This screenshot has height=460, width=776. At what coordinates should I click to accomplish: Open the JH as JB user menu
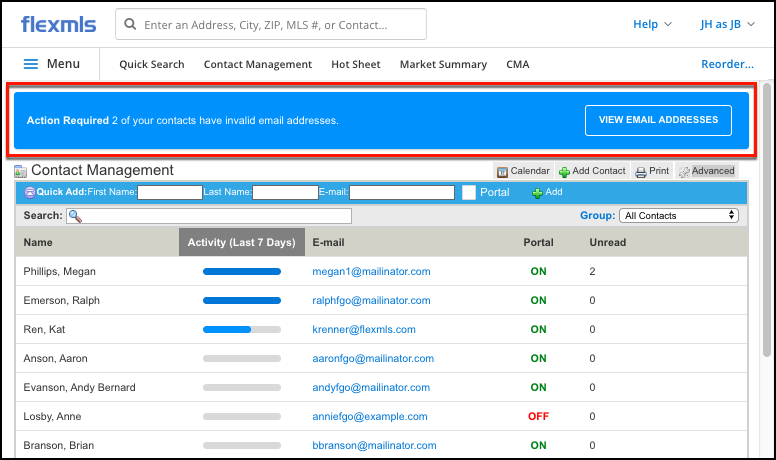click(x=727, y=24)
